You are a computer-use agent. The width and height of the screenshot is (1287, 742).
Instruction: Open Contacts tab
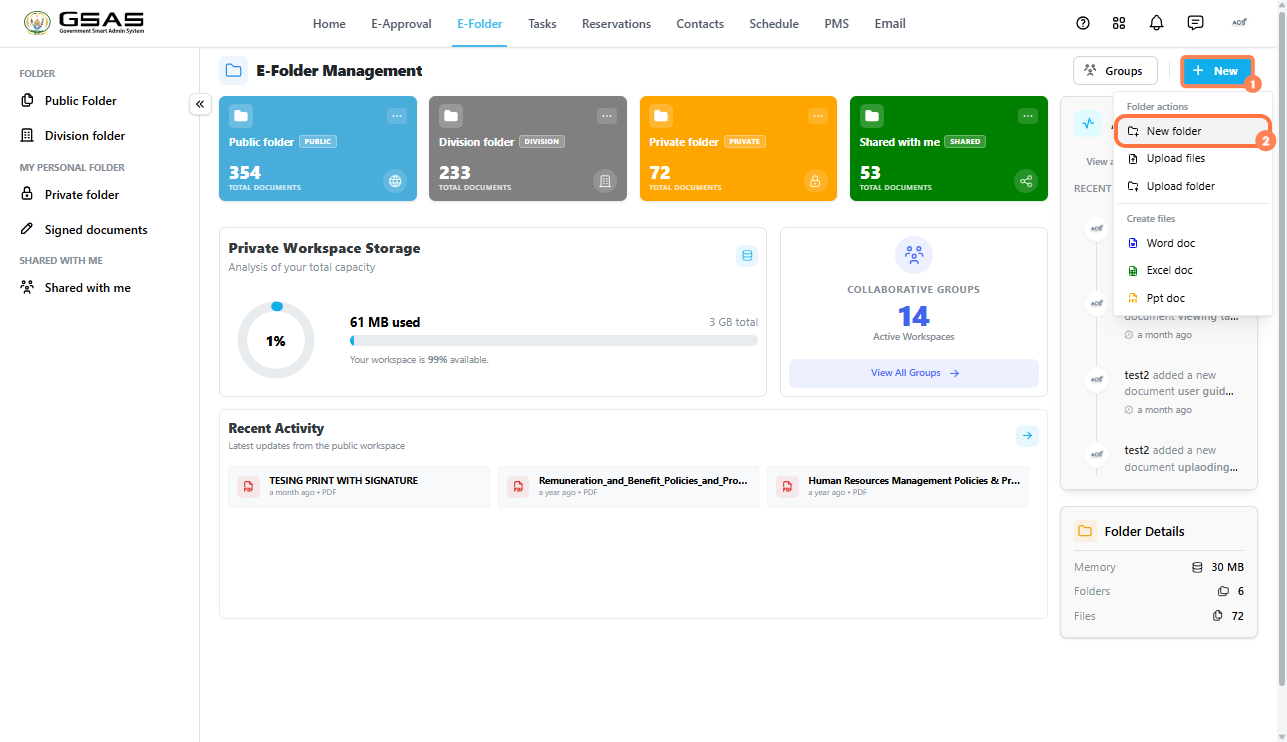[700, 24]
